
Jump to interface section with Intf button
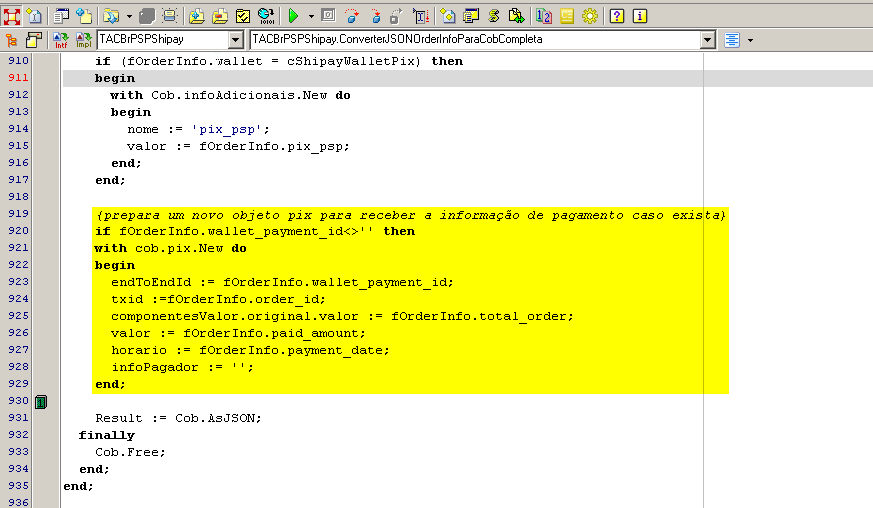coord(61,40)
